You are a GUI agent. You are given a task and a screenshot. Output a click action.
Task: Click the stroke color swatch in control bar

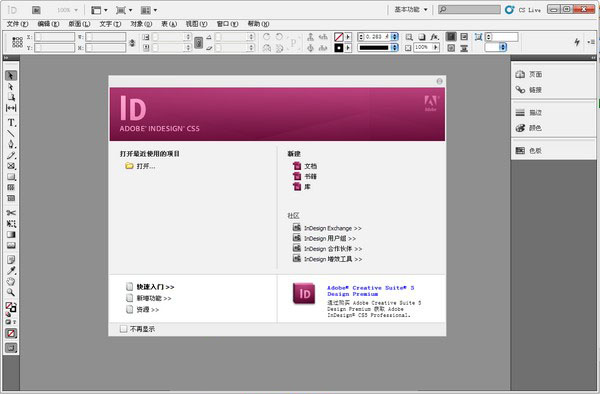point(339,48)
